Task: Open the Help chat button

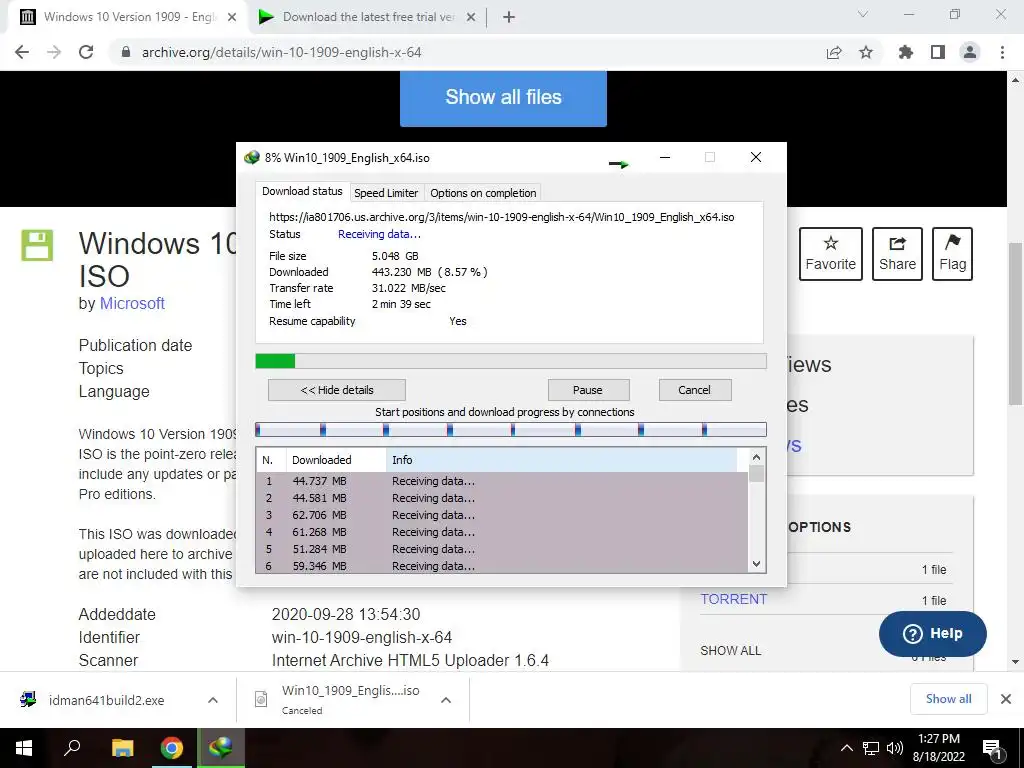Action: coord(933,633)
